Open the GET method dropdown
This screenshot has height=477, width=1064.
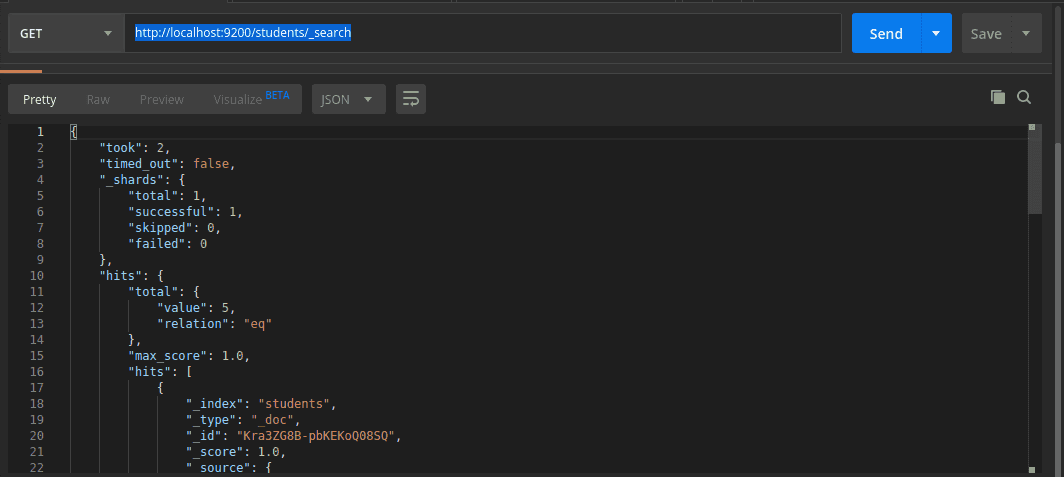click(x=65, y=33)
